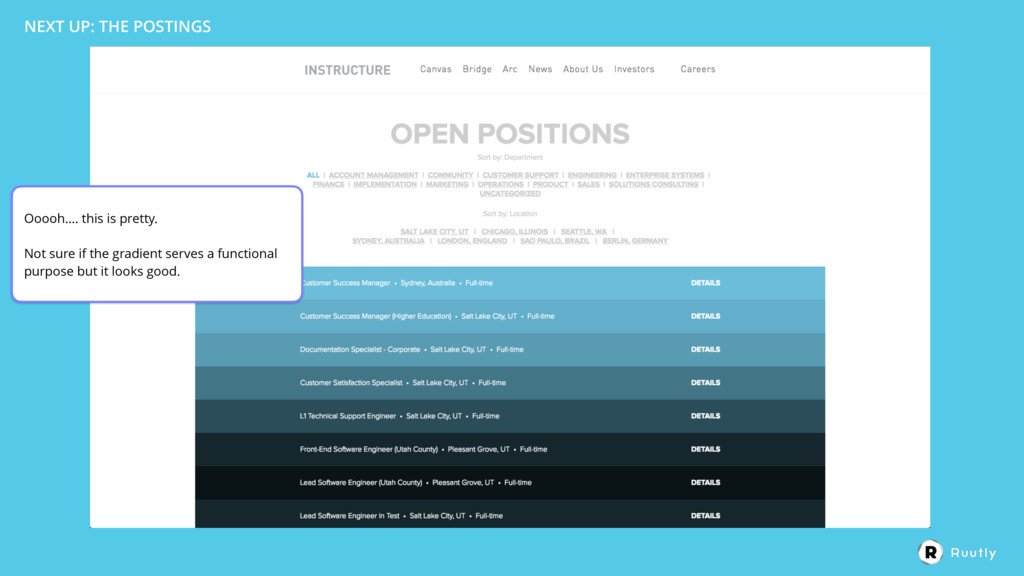This screenshot has height=576, width=1024.
Task: Click the INSTRUCTURE logo
Action: [347, 70]
